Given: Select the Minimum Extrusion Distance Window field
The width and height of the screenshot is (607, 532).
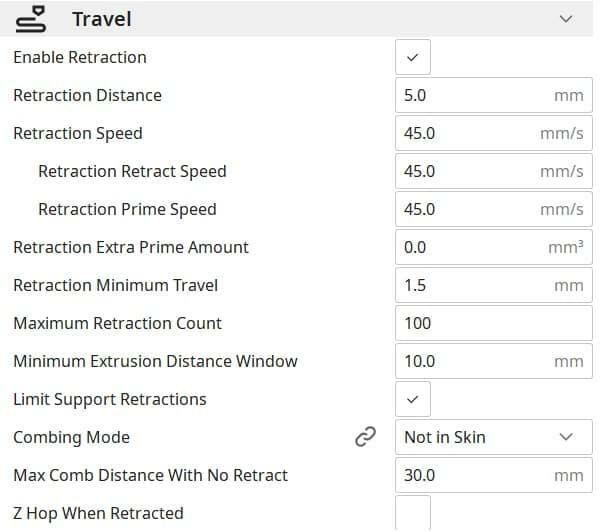Looking at the screenshot, I should coord(494,361).
